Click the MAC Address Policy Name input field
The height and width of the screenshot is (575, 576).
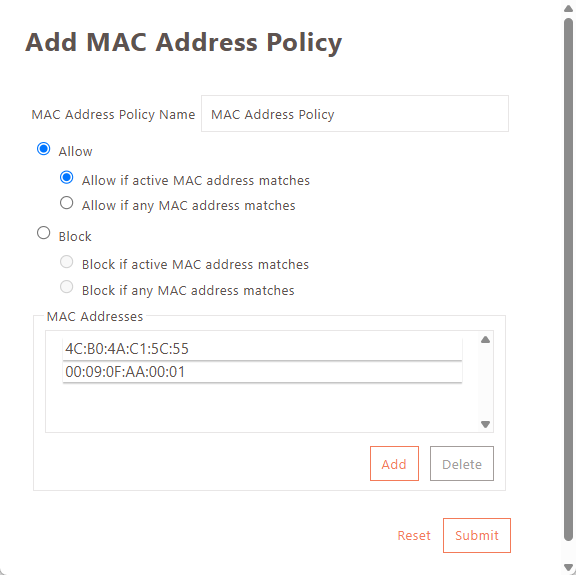point(354,114)
